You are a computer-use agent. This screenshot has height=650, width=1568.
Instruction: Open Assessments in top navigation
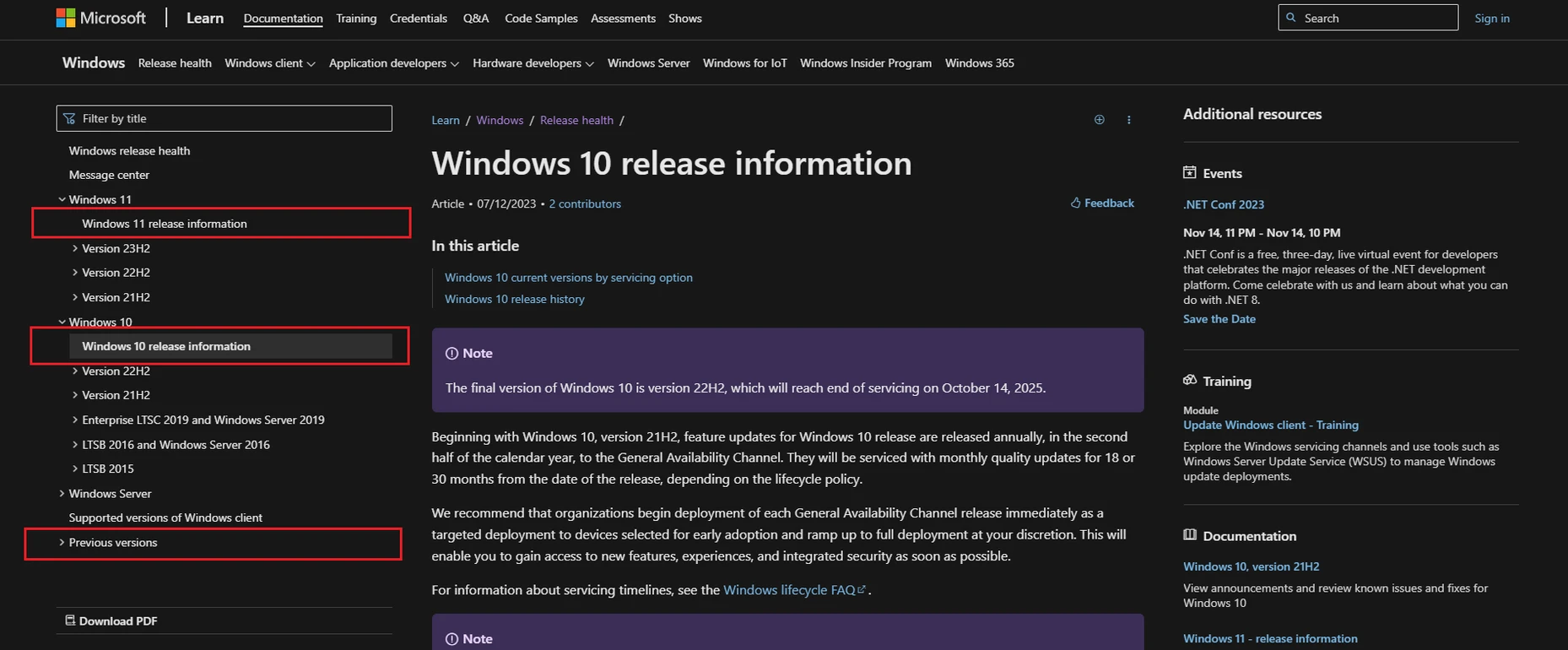(x=623, y=19)
